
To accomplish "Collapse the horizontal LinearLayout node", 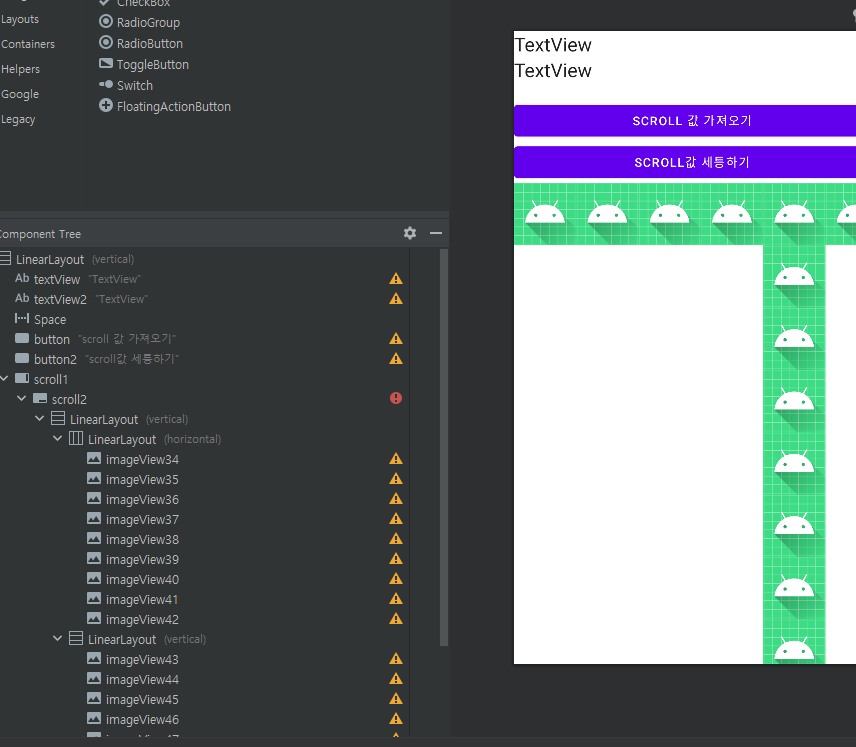I will tap(58, 438).
